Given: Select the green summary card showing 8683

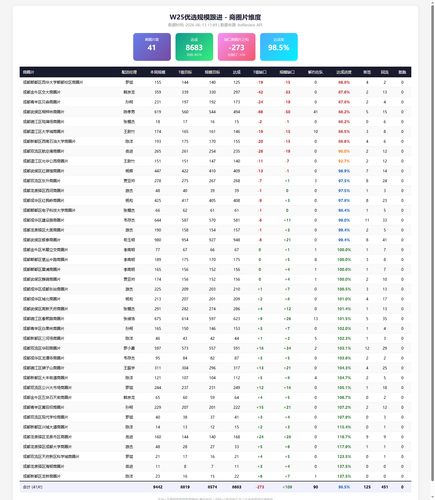Looking at the screenshot, I should [194, 47].
